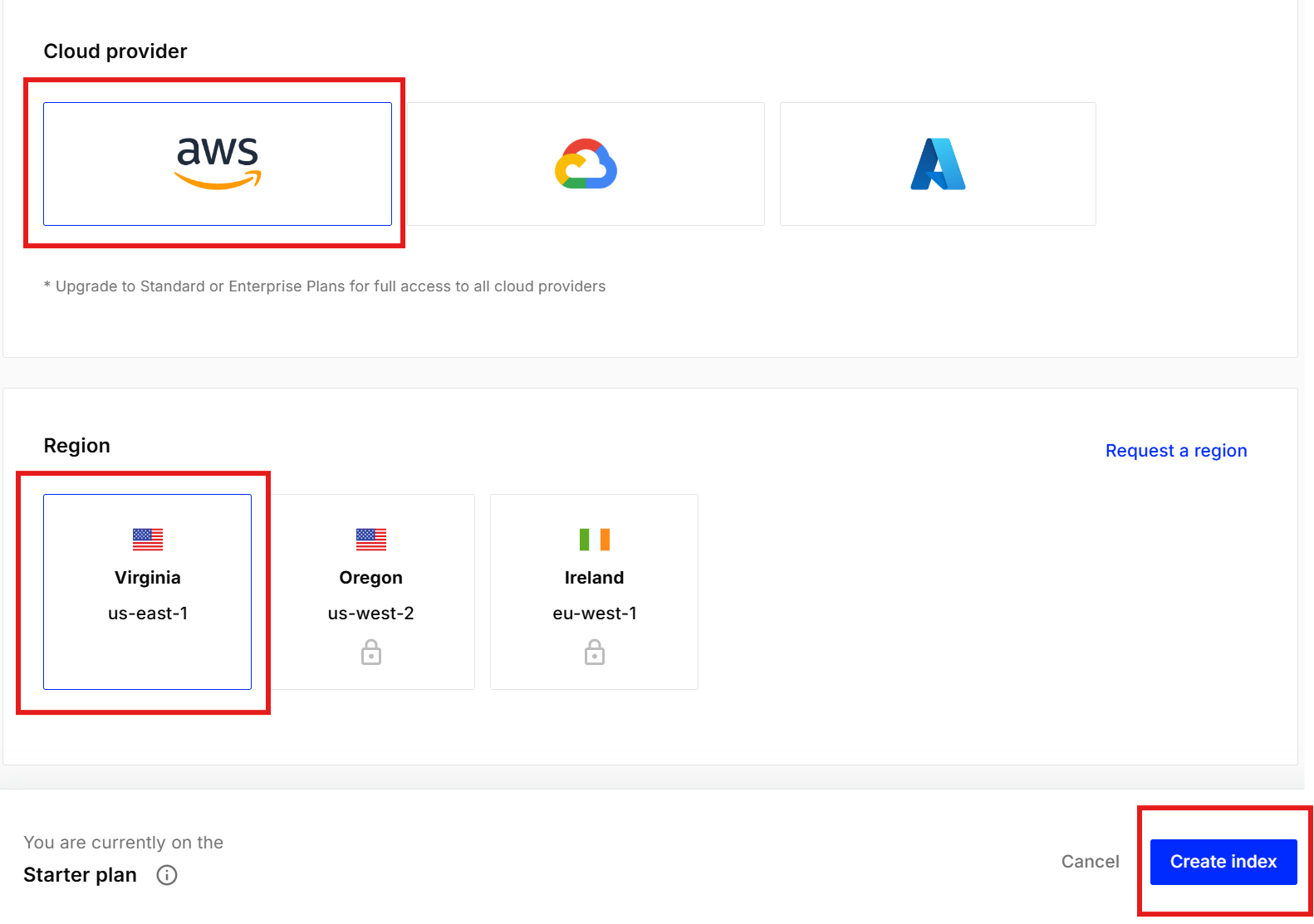Click the upgrade plans note text
The height and width of the screenshot is (924, 1314).
point(325,286)
